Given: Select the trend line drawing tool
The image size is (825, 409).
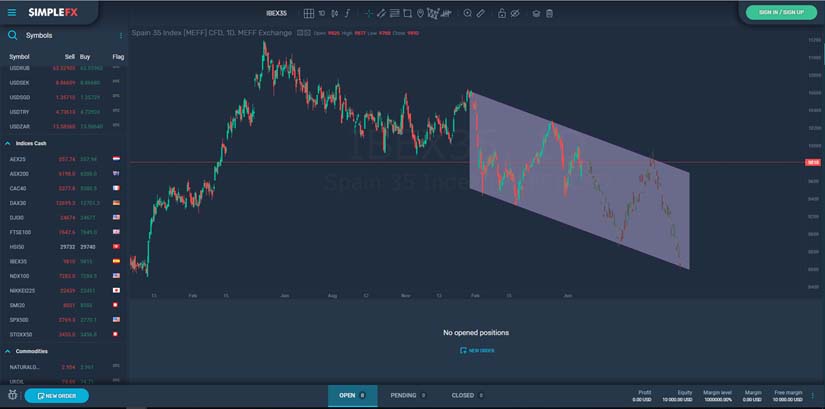Looking at the screenshot, I should pos(381,14).
